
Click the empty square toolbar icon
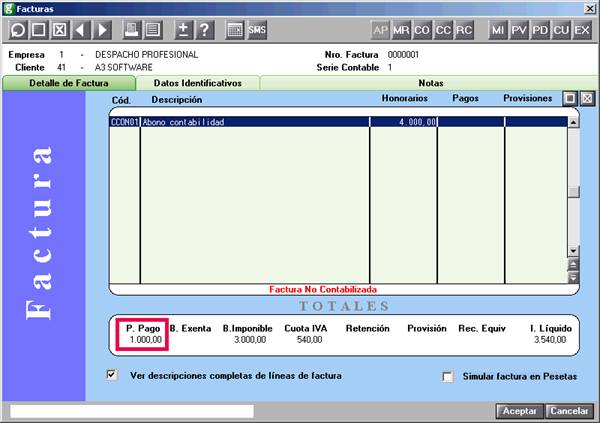point(39,30)
